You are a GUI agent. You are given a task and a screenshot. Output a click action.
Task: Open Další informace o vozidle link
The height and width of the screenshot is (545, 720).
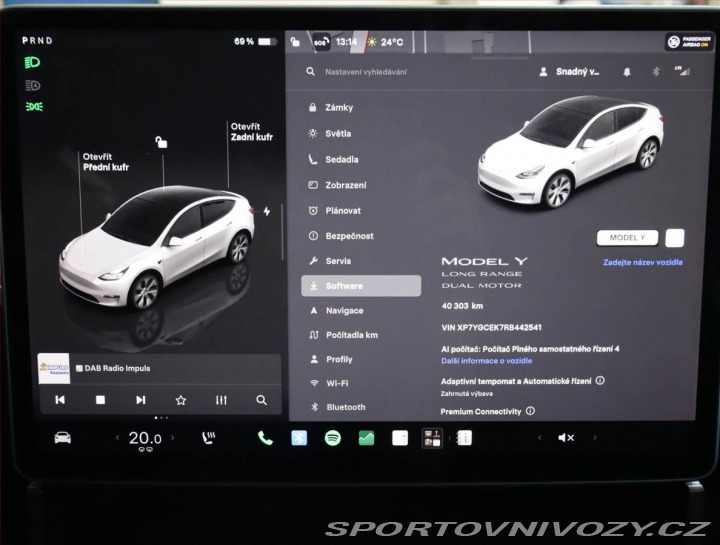click(487, 361)
